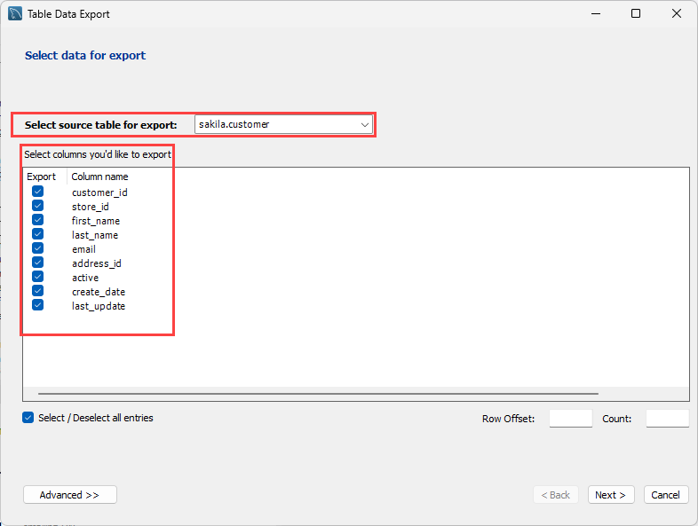This screenshot has height=526, width=698.
Task: Uncheck the active column checkbox
Action: [38, 277]
